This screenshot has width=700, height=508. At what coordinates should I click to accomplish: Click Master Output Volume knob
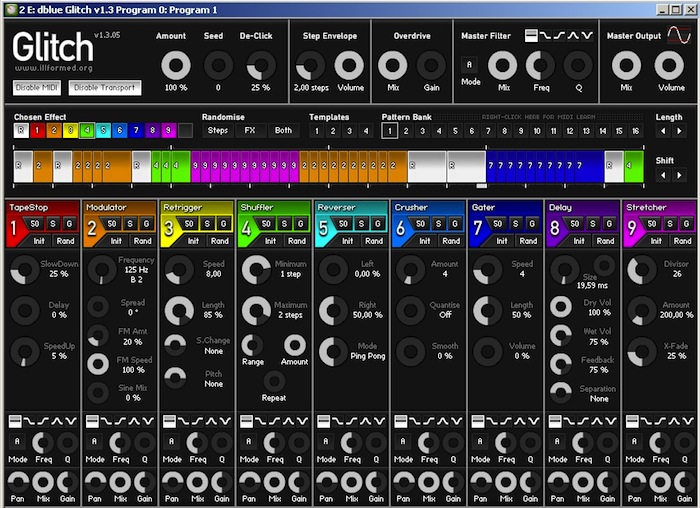tap(669, 65)
